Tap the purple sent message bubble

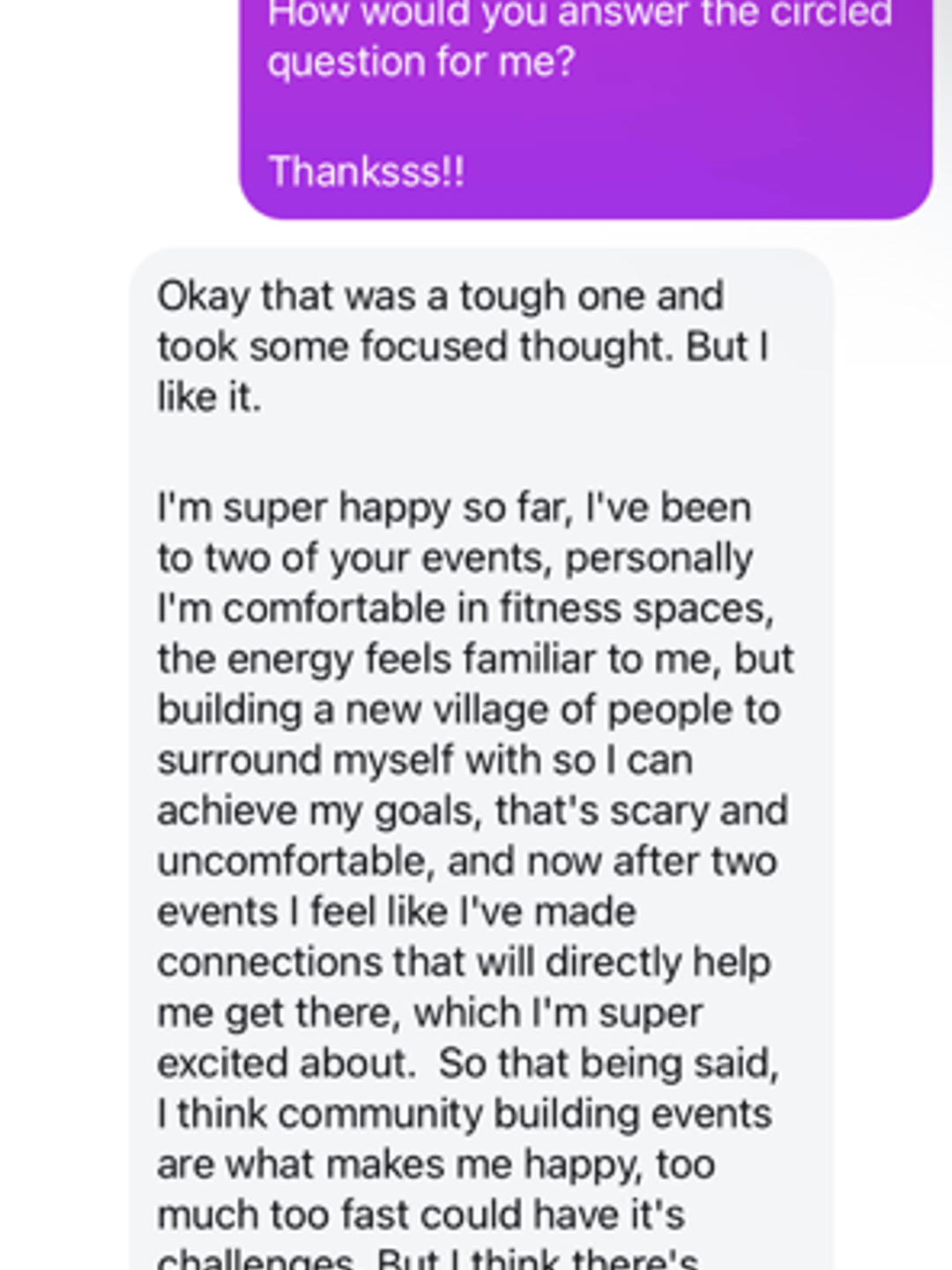click(585, 108)
